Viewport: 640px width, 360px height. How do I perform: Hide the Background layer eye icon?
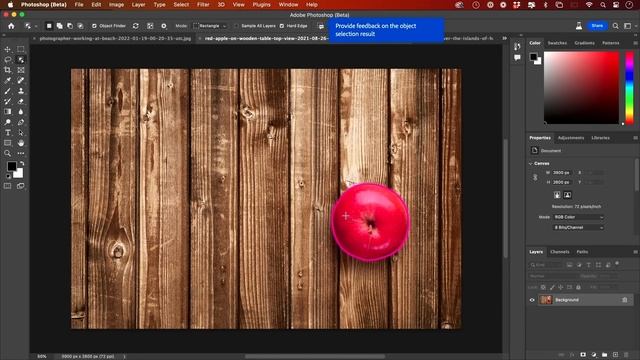pyautogui.click(x=532, y=300)
